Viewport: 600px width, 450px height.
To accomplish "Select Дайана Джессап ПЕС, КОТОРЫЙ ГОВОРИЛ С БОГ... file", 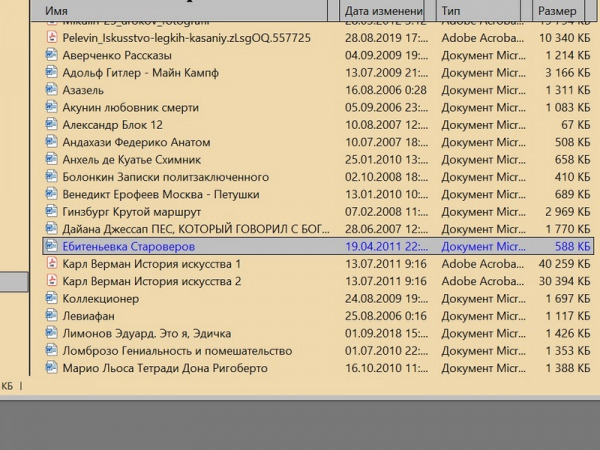I will click(196, 229).
